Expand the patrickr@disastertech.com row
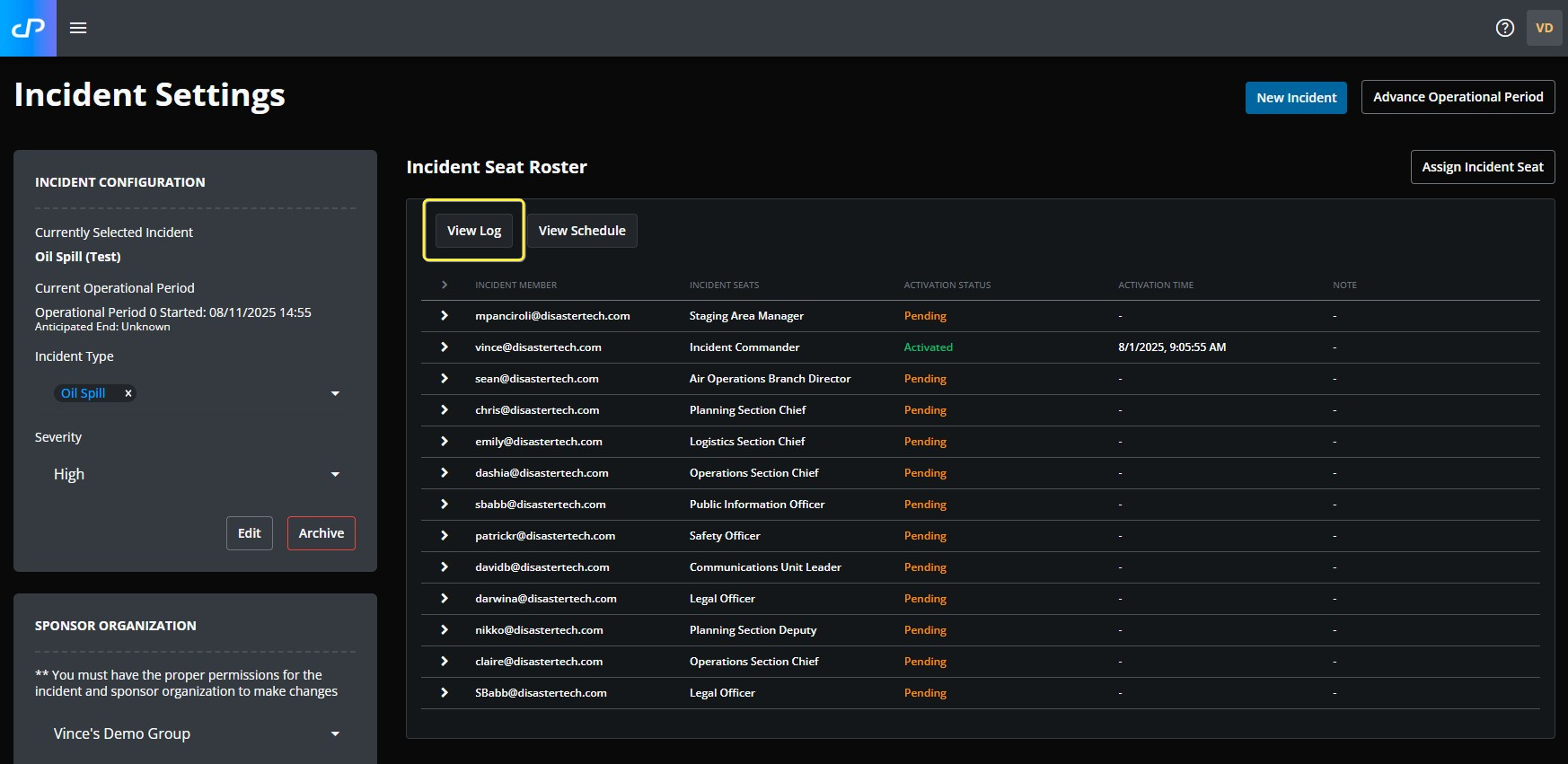 (444, 536)
